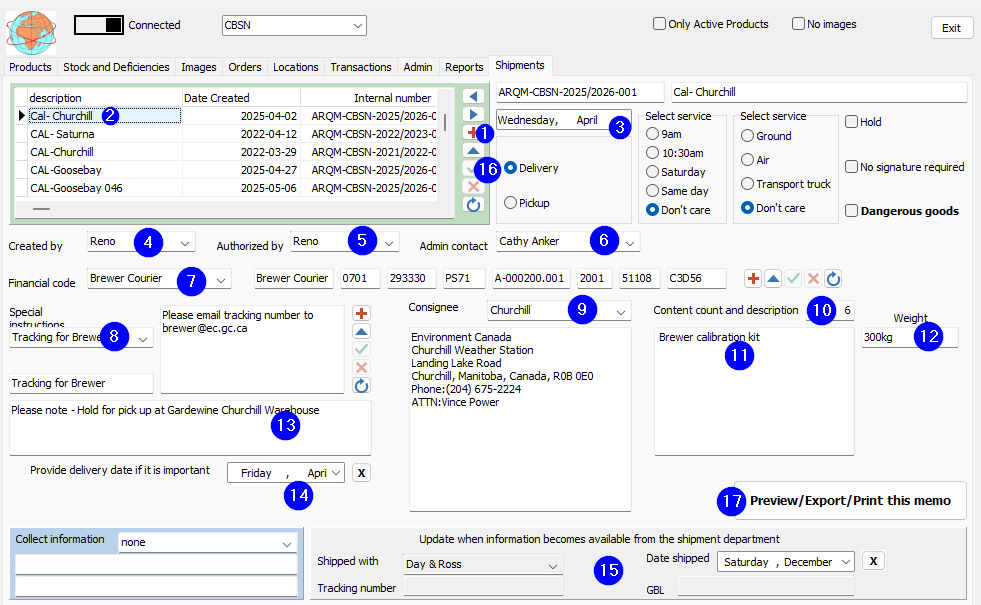Viewport: 981px width, 605px height.
Task: Select Transport truck option
Action: (x=747, y=183)
